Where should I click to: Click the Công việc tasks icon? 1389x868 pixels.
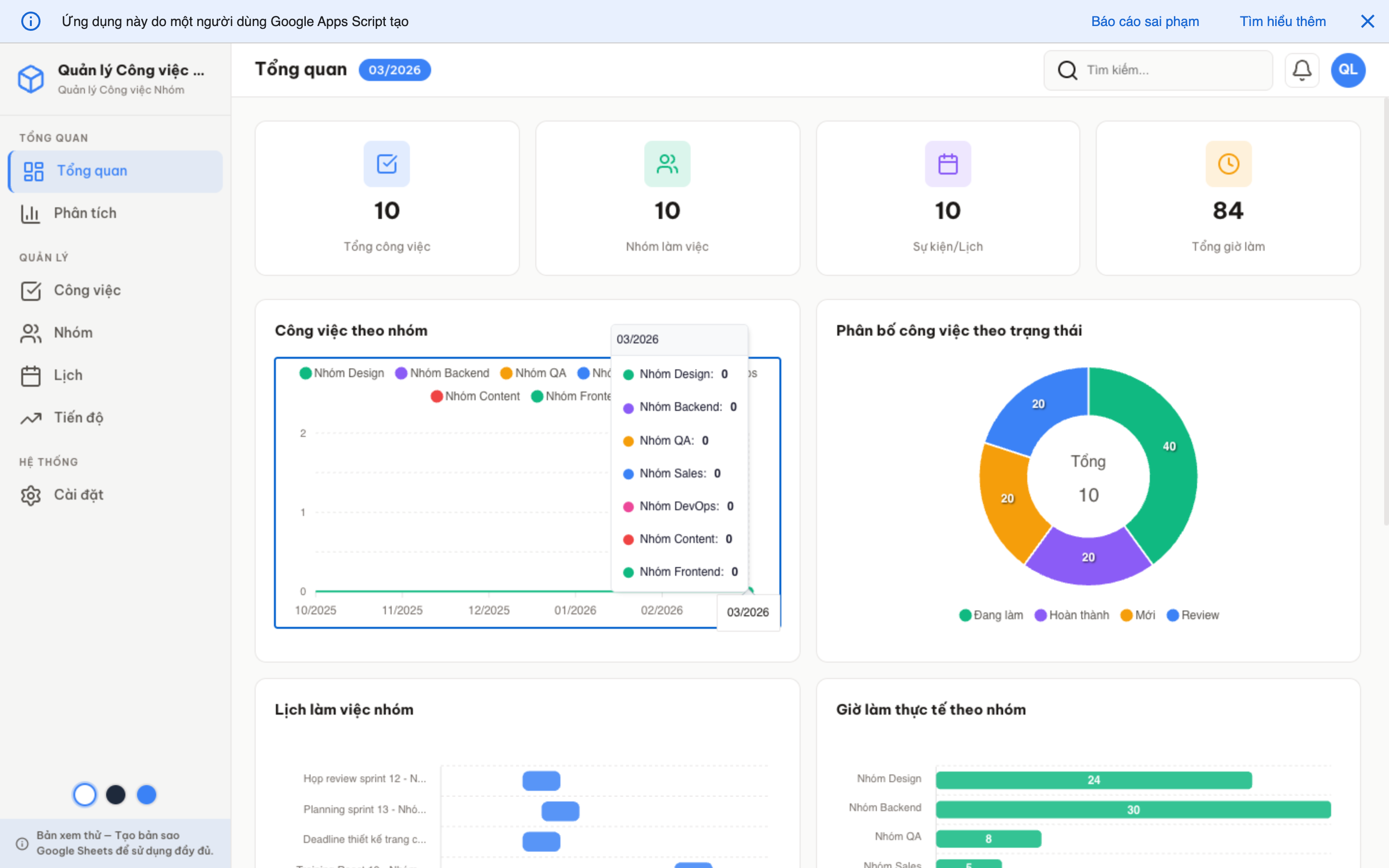(30, 290)
